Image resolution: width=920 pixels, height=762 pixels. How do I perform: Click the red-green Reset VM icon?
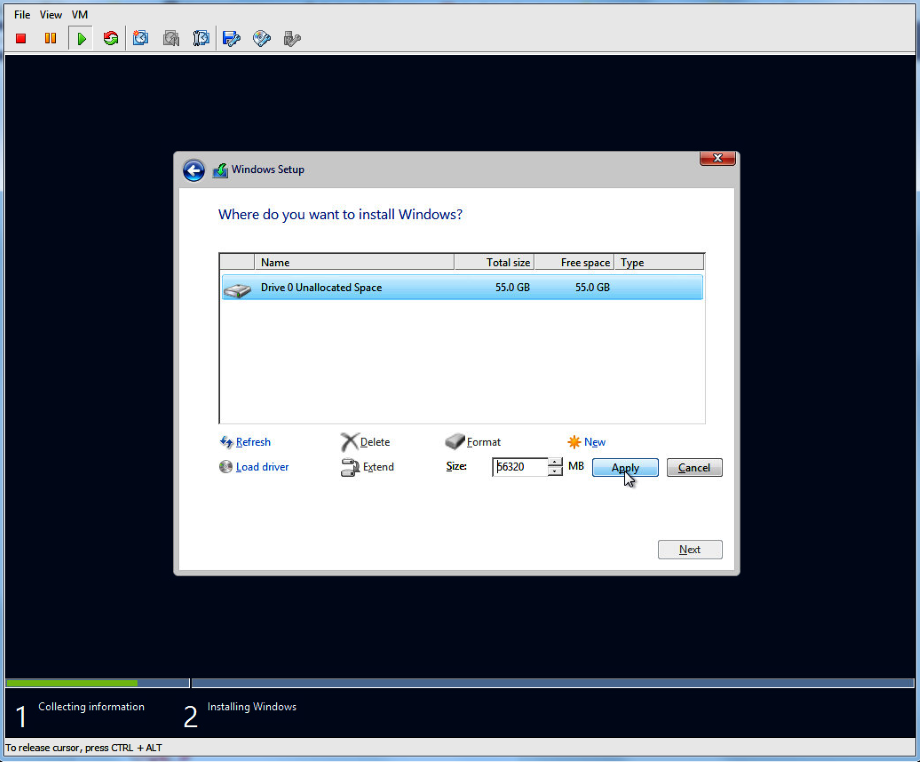point(111,39)
